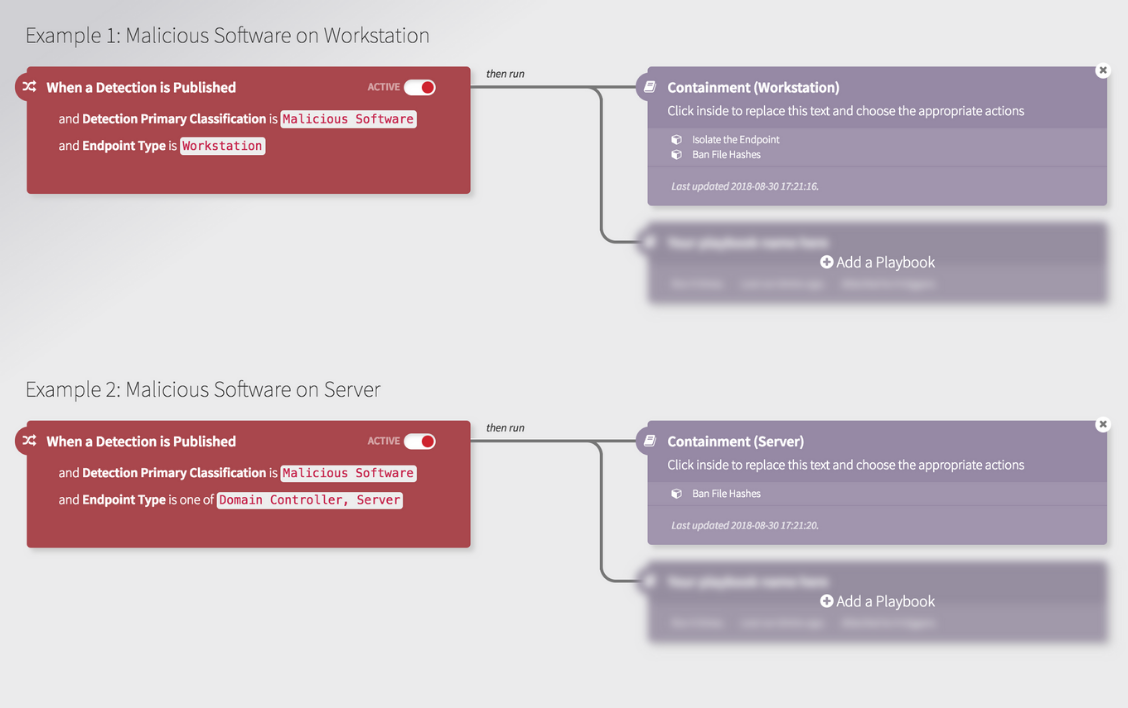This screenshot has height=708, width=1128.
Task: Click the cube icon beside Isolate the Endpoint
Action: [x=677, y=140]
